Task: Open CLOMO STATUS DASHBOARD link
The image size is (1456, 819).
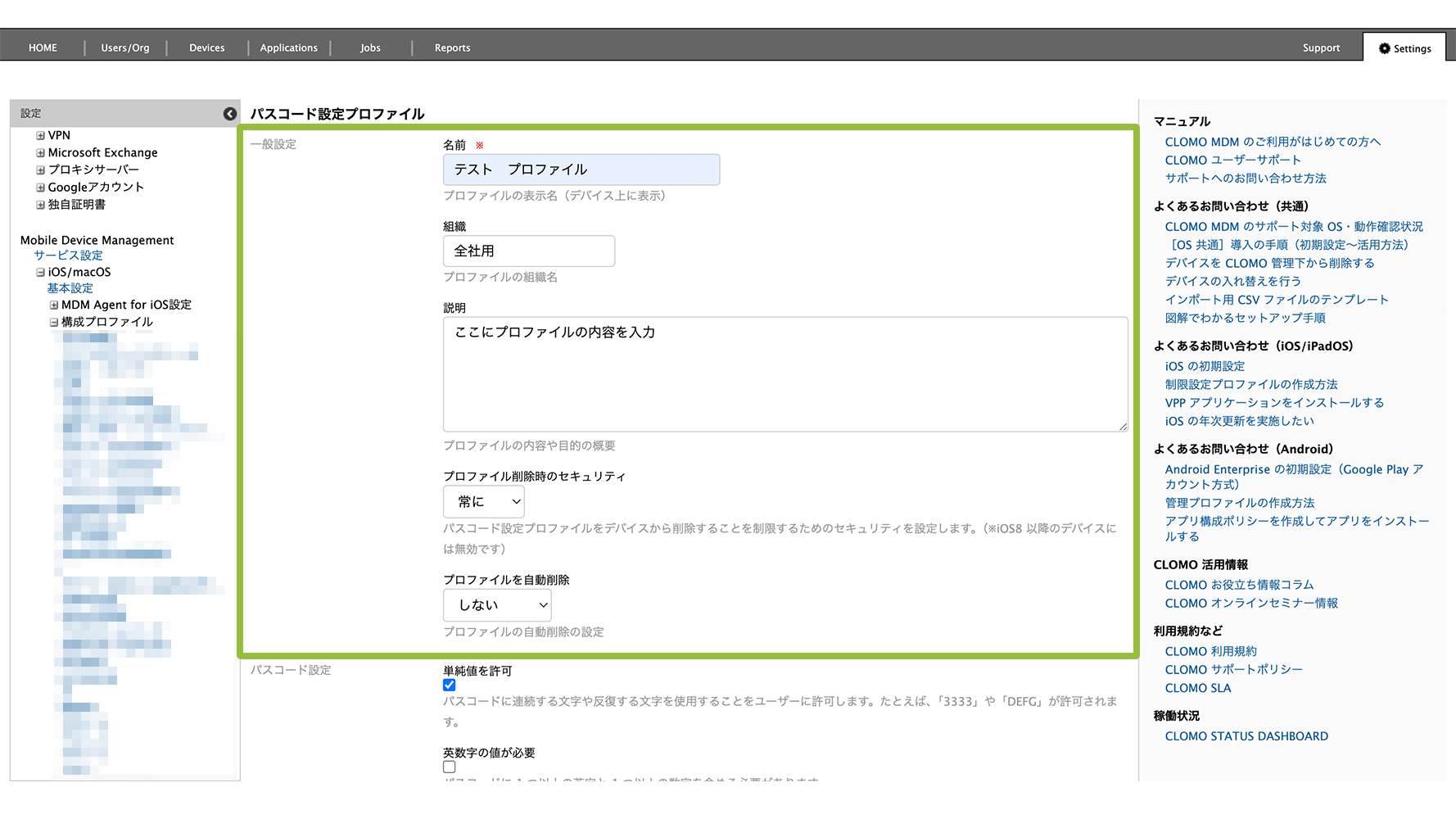Action: (x=1246, y=736)
